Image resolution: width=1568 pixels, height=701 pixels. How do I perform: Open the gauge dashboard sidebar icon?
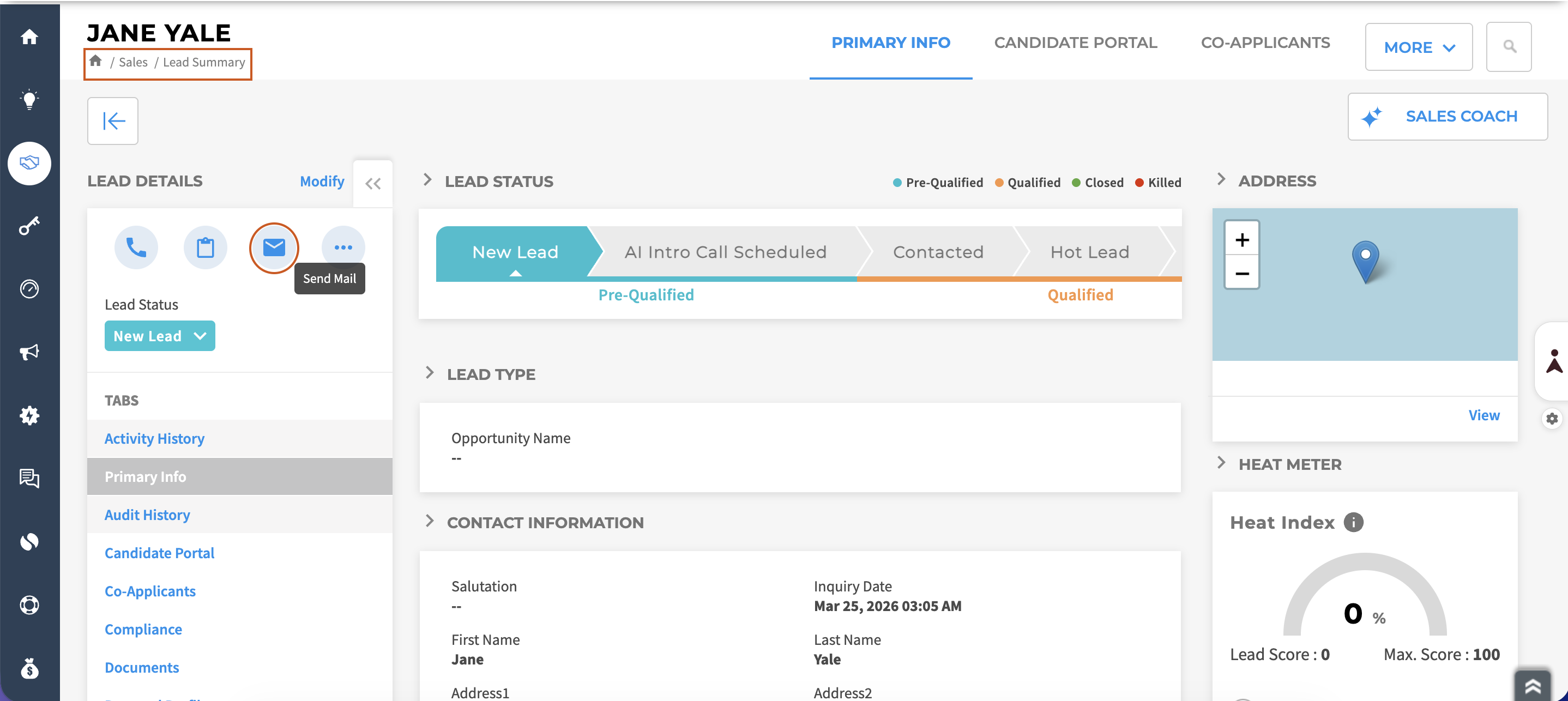29,289
